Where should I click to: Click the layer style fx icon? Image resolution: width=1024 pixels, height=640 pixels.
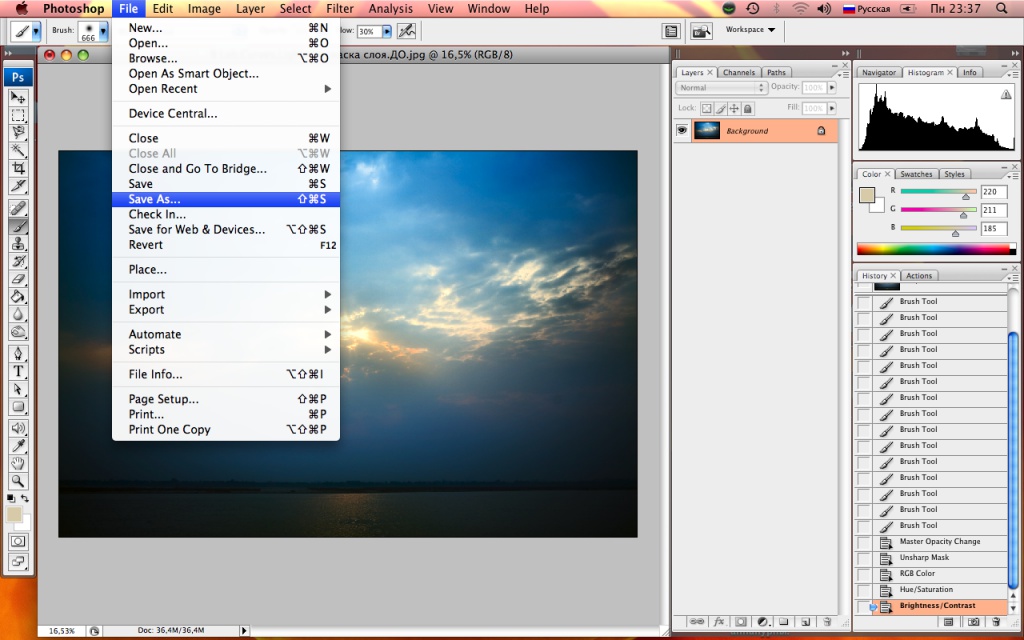pos(719,622)
